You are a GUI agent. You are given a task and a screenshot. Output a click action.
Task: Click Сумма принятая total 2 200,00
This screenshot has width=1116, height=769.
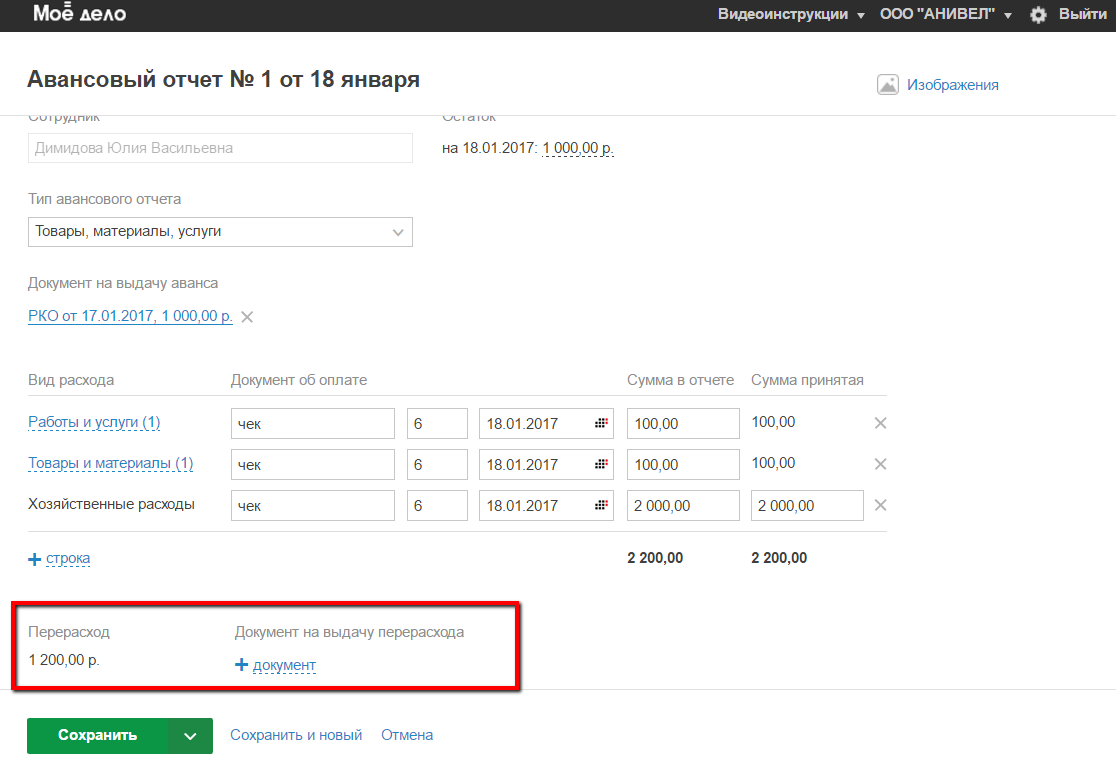pyautogui.click(x=779, y=558)
